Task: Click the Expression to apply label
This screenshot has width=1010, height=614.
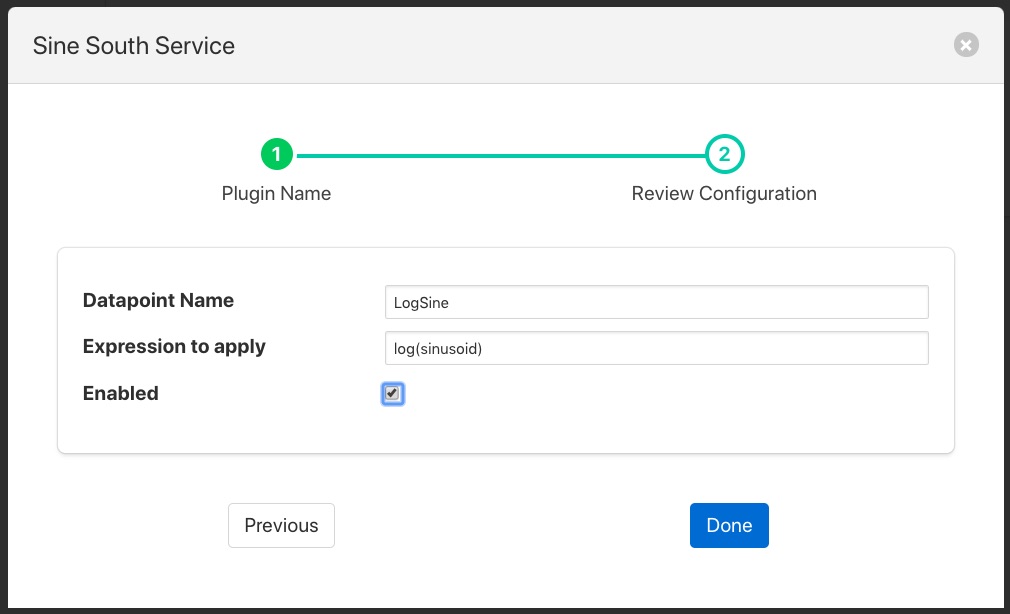Action: coord(174,347)
